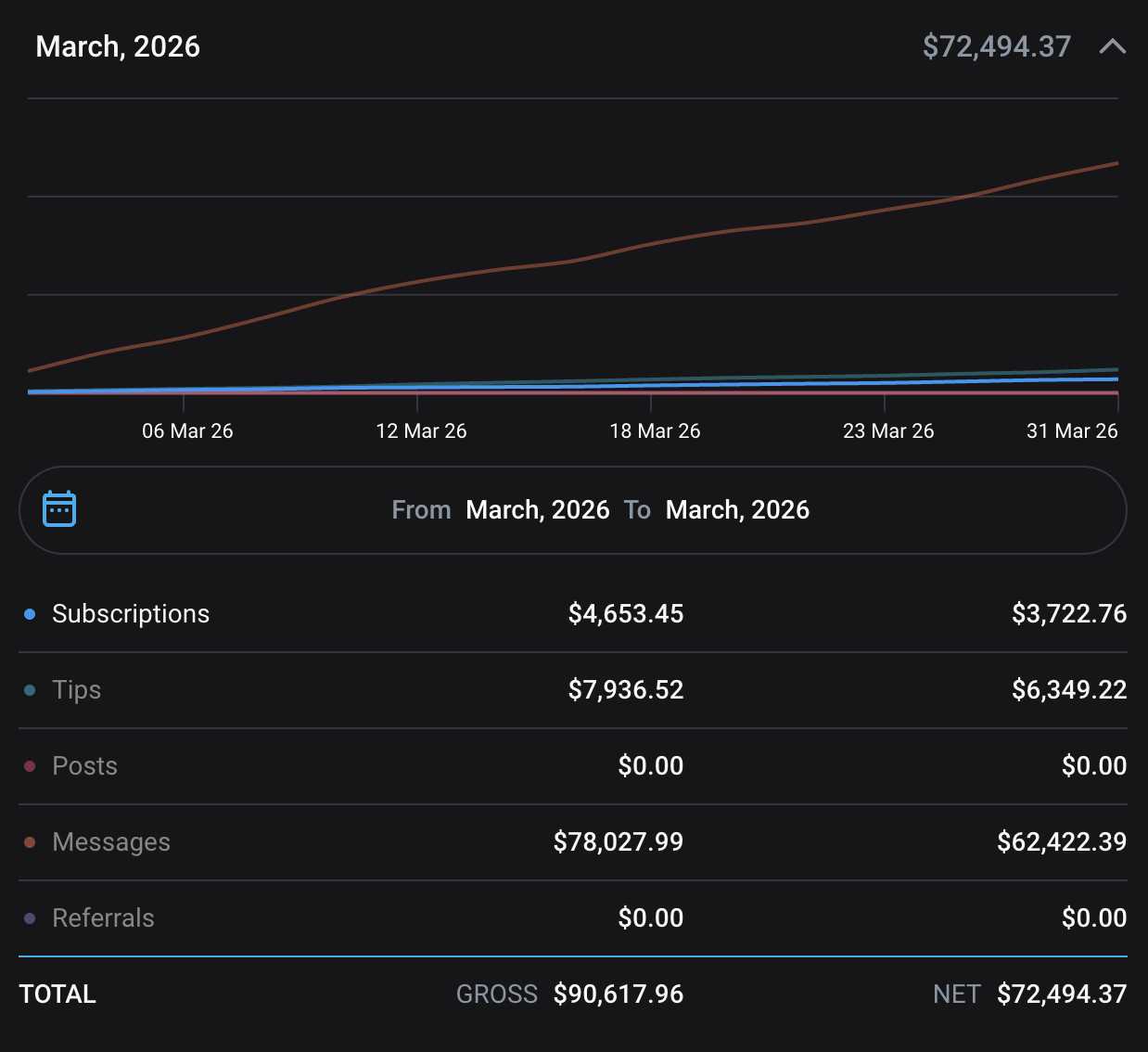Click the 12 Mar 26 axis label

point(421,431)
